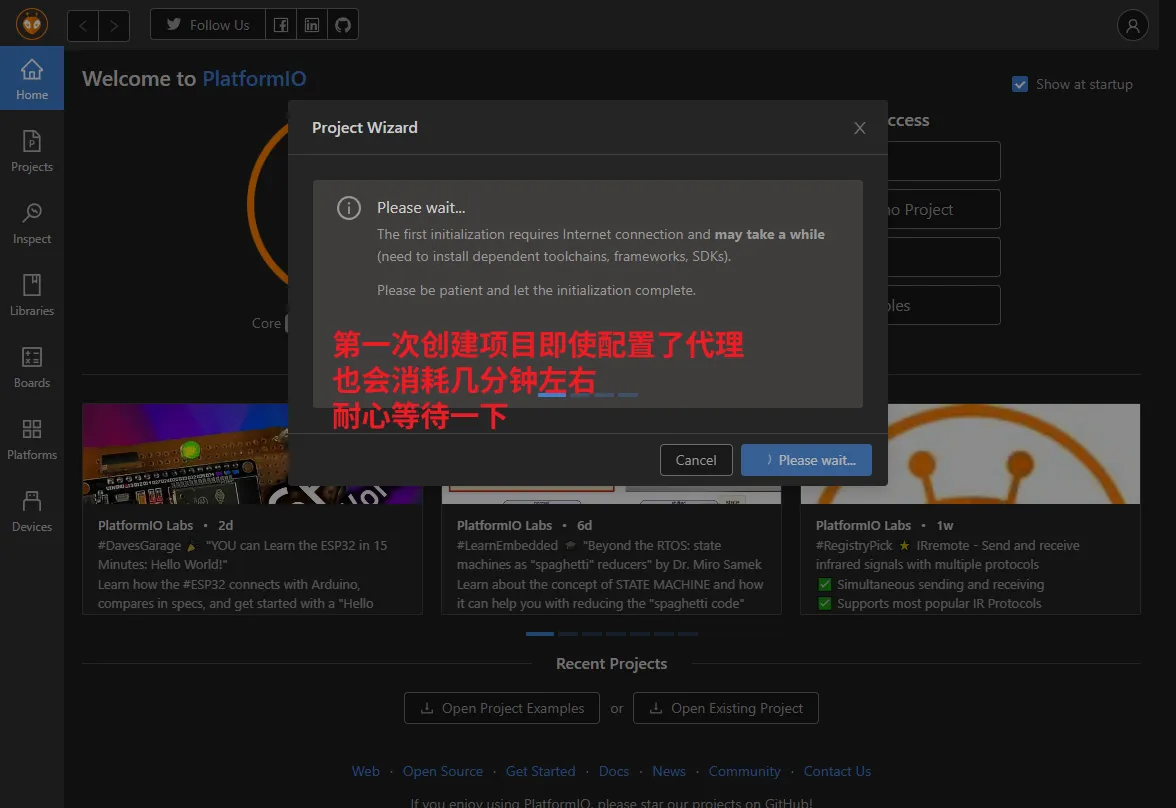This screenshot has width=1176, height=808.
Task: Open the Get Started footer link
Action: pos(541,771)
